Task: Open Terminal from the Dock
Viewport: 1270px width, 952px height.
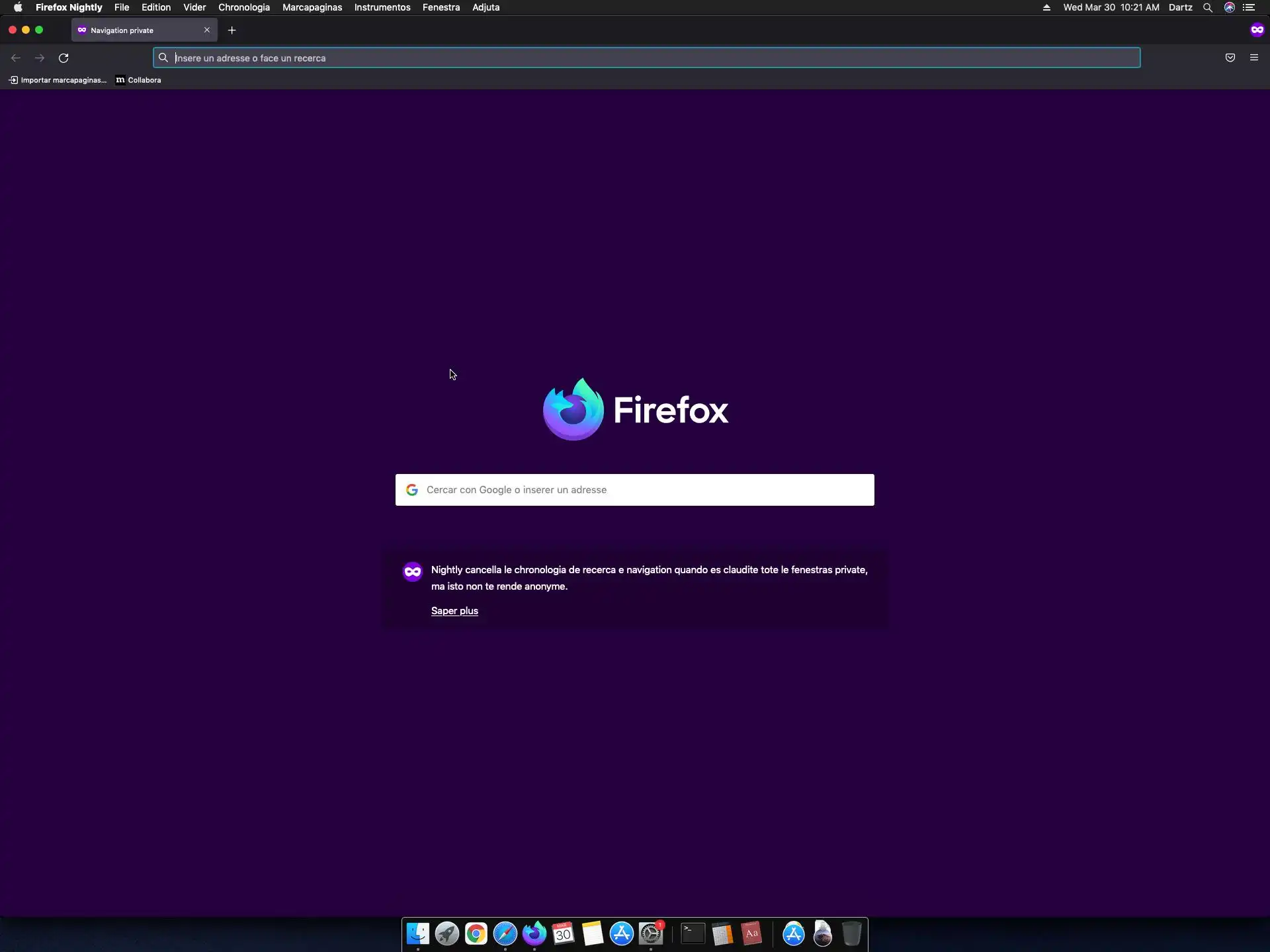Action: [x=693, y=933]
